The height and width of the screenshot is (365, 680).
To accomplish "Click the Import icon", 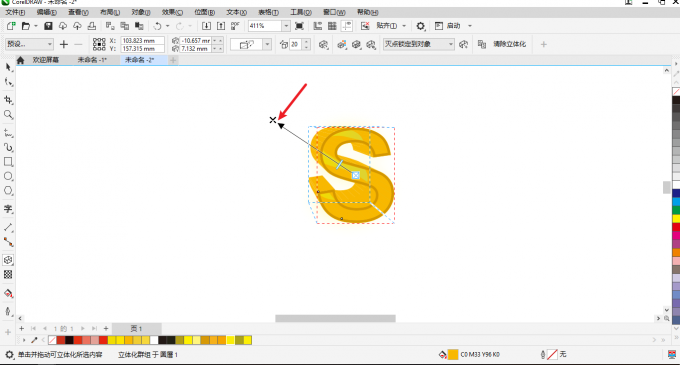I will tap(206, 26).
